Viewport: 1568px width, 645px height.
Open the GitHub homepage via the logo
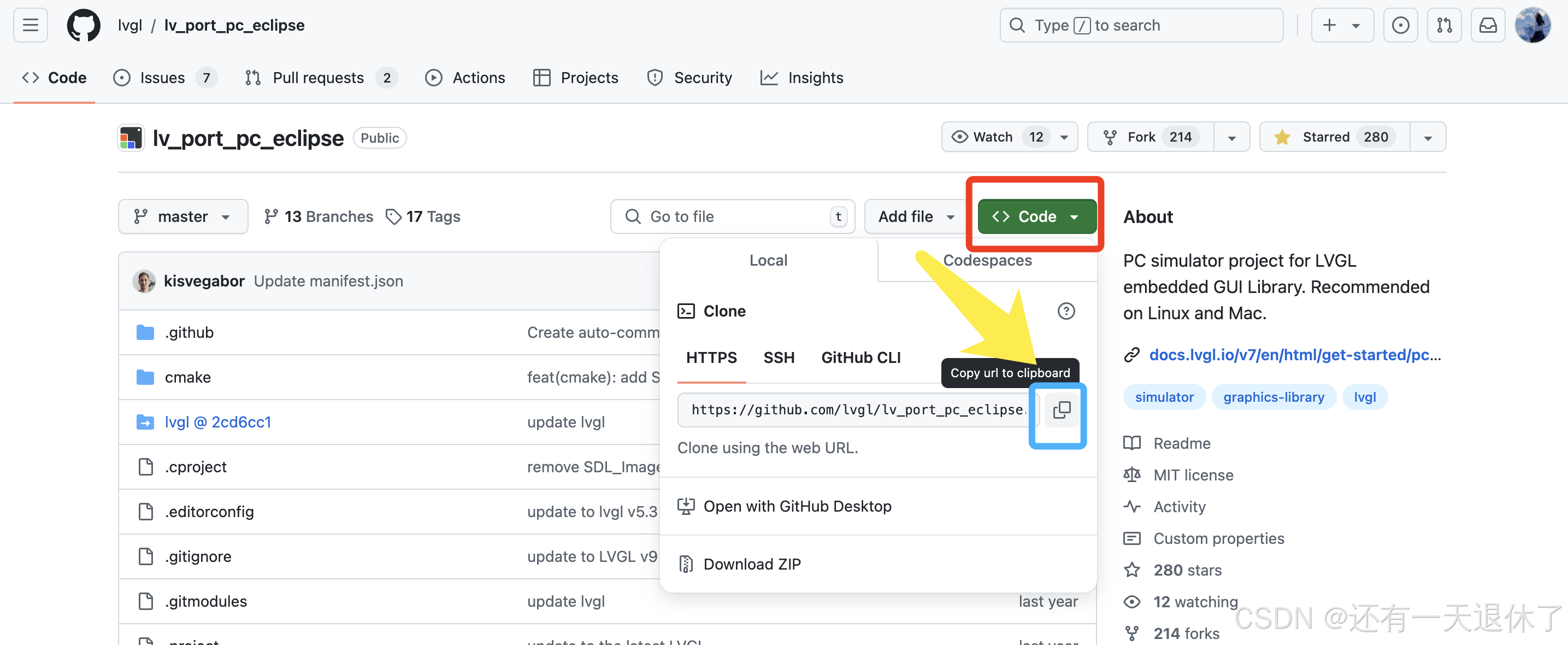click(84, 26)
